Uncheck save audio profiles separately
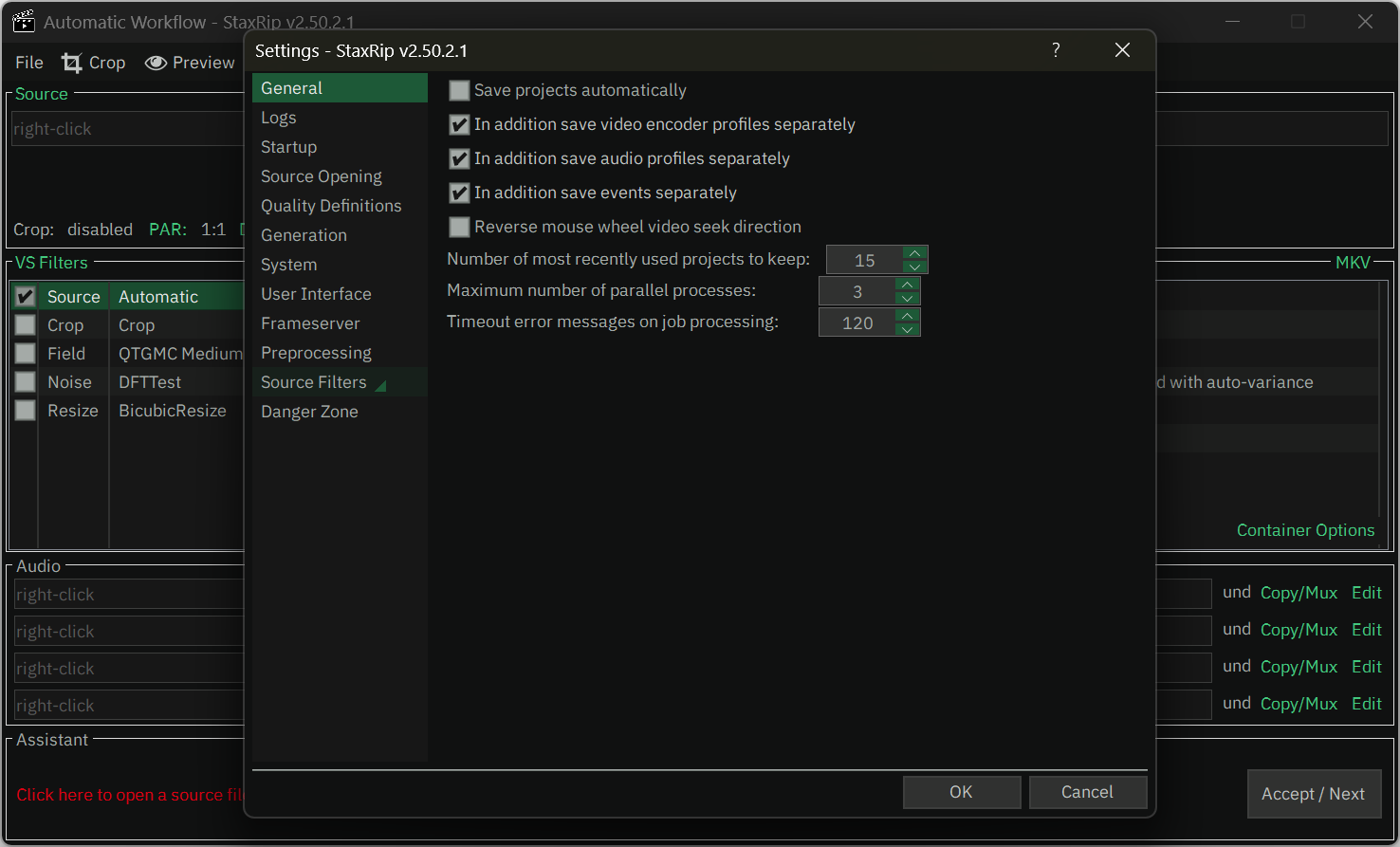 [x=459, y=158]
